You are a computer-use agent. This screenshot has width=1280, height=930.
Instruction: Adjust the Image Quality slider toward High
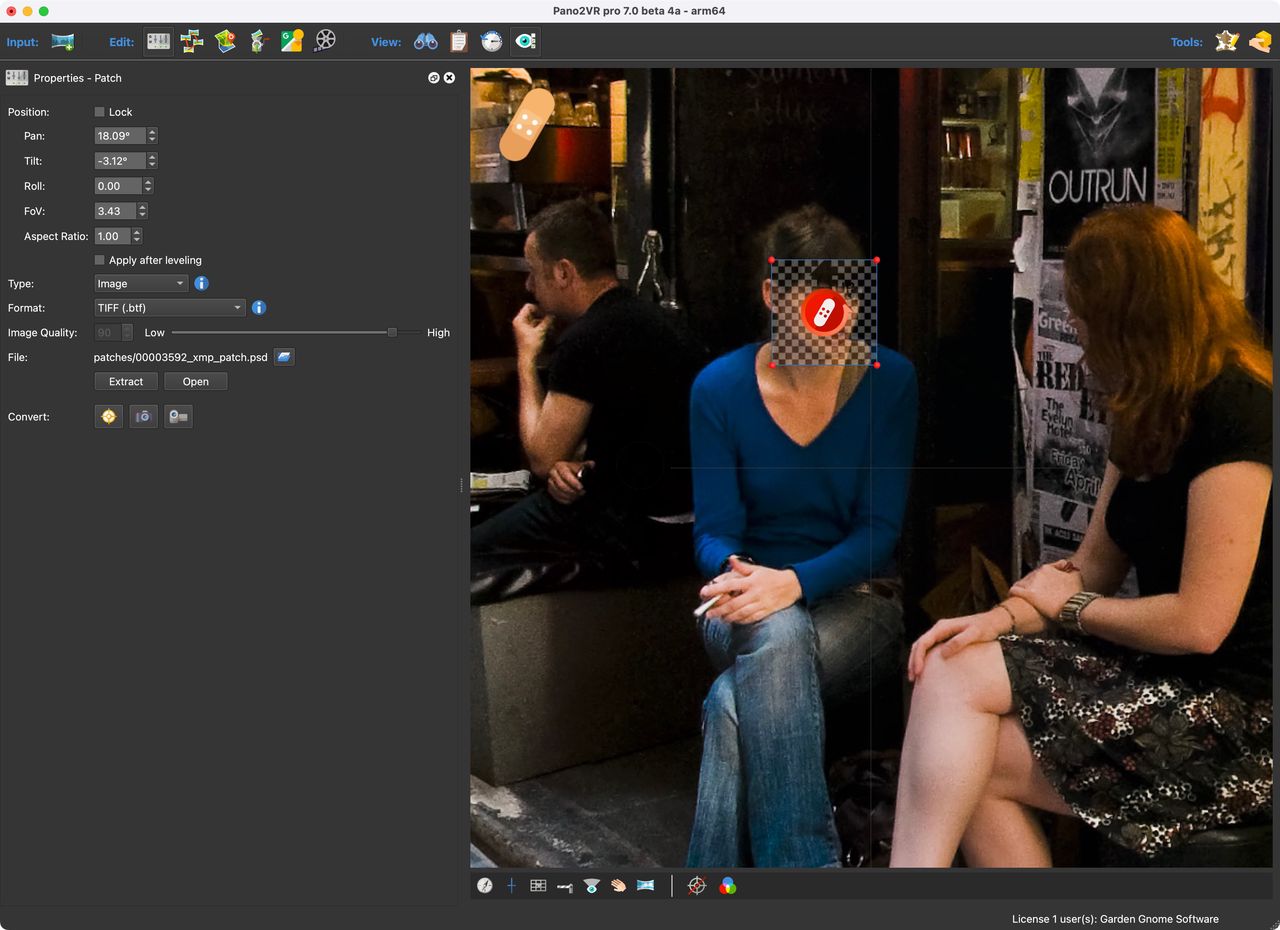pyautogui.click(x=391, y=332)
